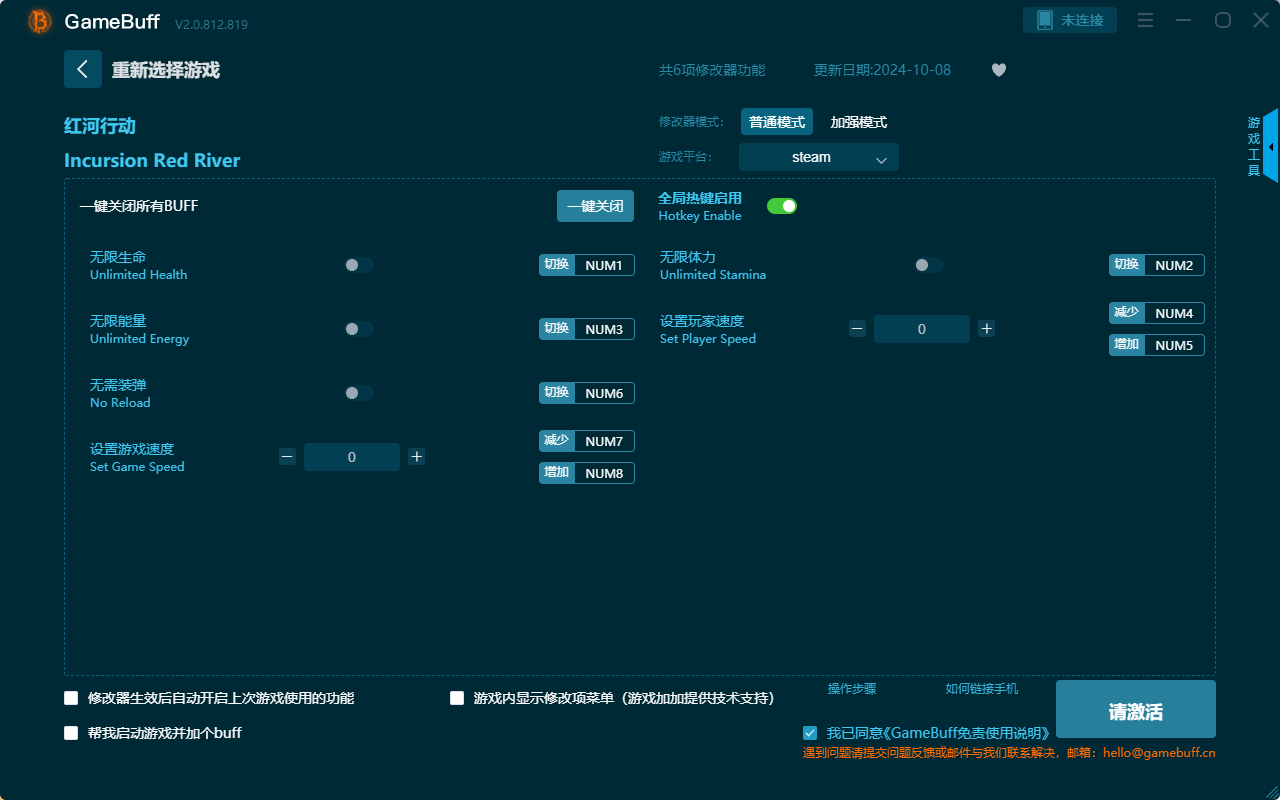
Task: Enable the 无限生命 Unlimited Health toggle
Action: tap(358, 265)
